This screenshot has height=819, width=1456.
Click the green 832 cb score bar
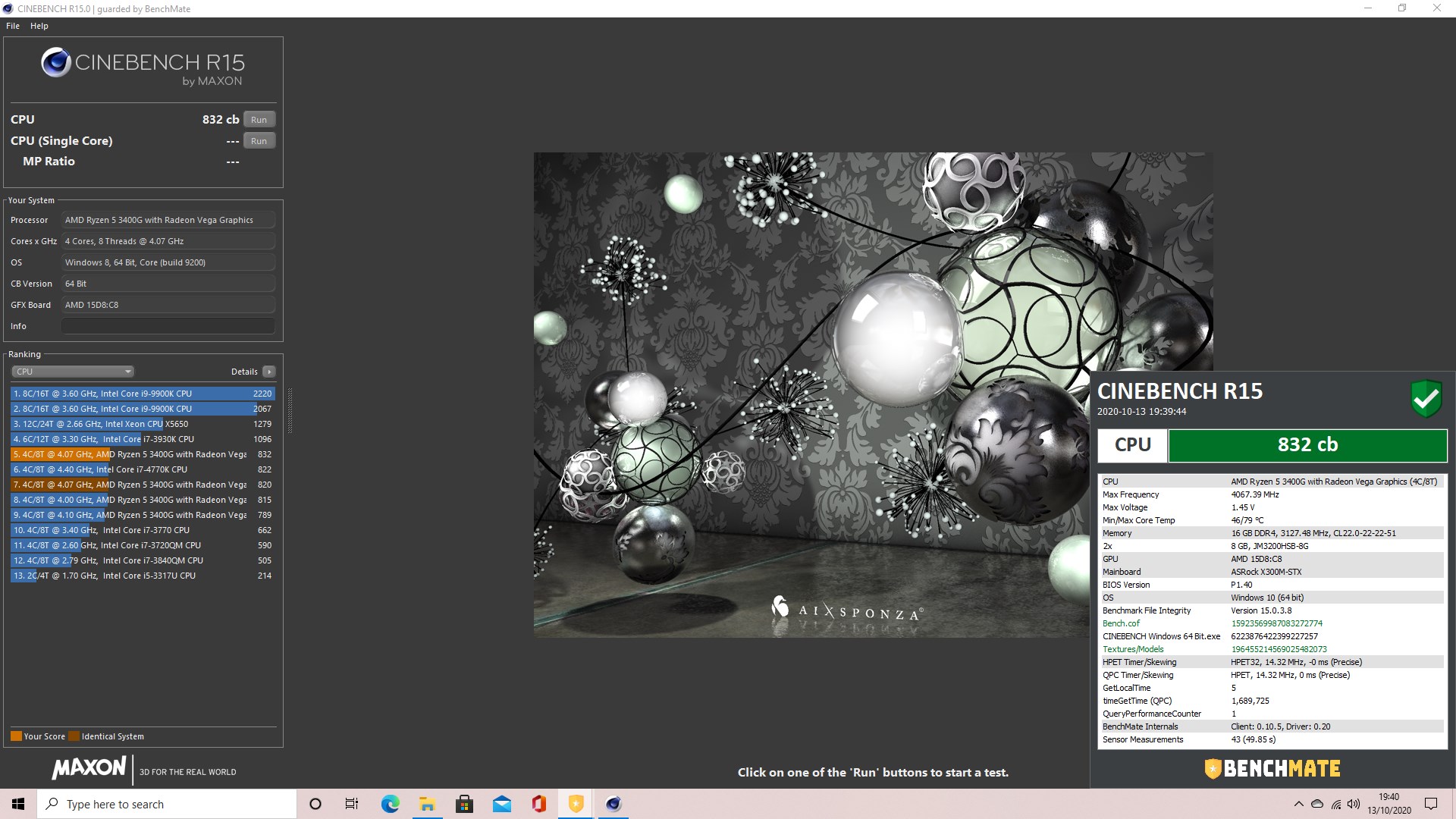point(1307,445)
